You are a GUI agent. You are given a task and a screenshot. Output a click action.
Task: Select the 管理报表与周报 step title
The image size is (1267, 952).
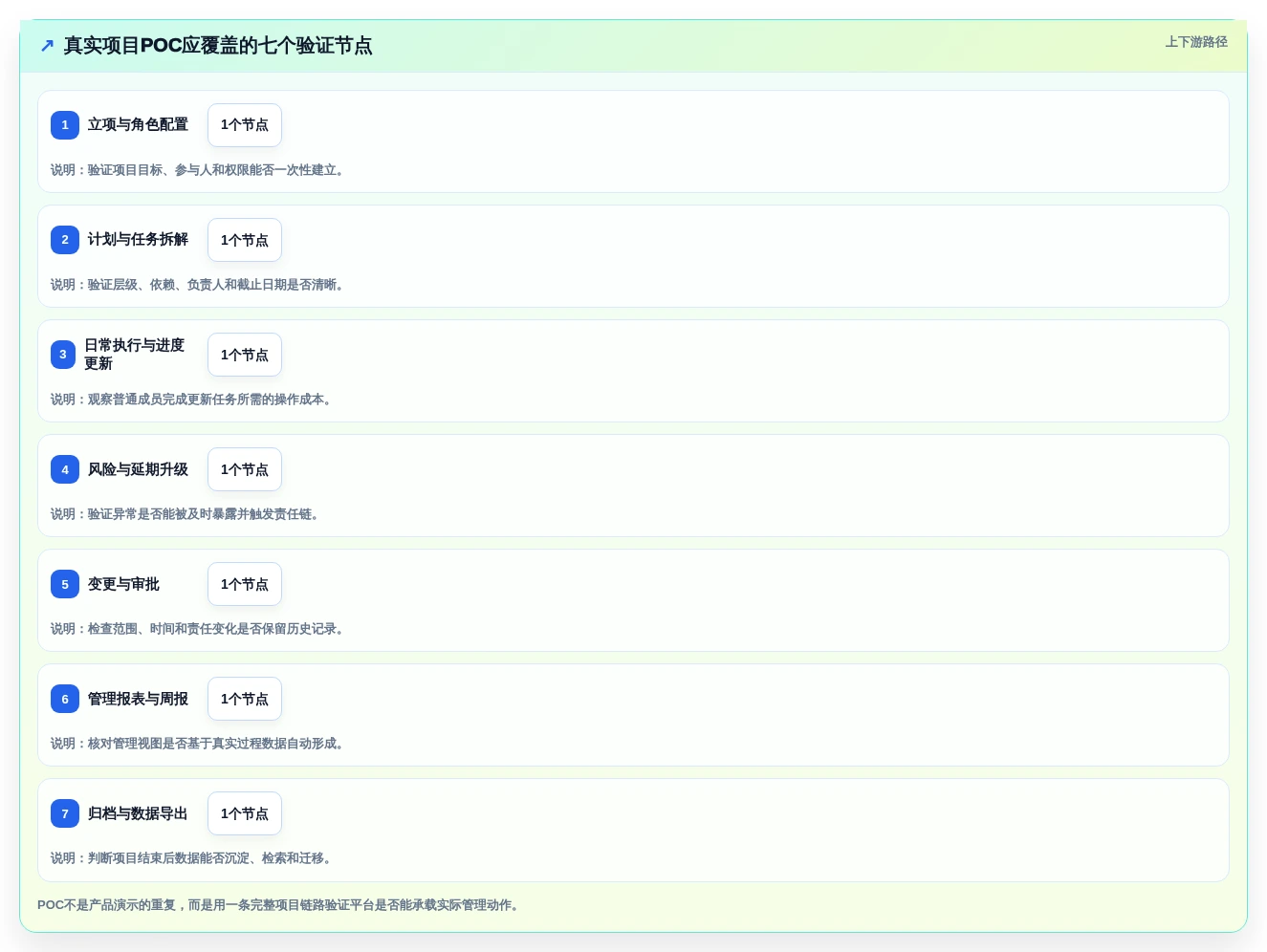[x=138, y=699]
